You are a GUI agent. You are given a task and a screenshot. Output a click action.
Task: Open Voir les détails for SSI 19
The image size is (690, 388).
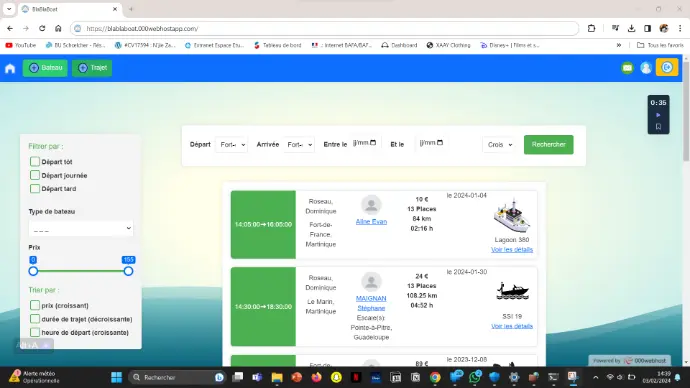click(512, 326)
